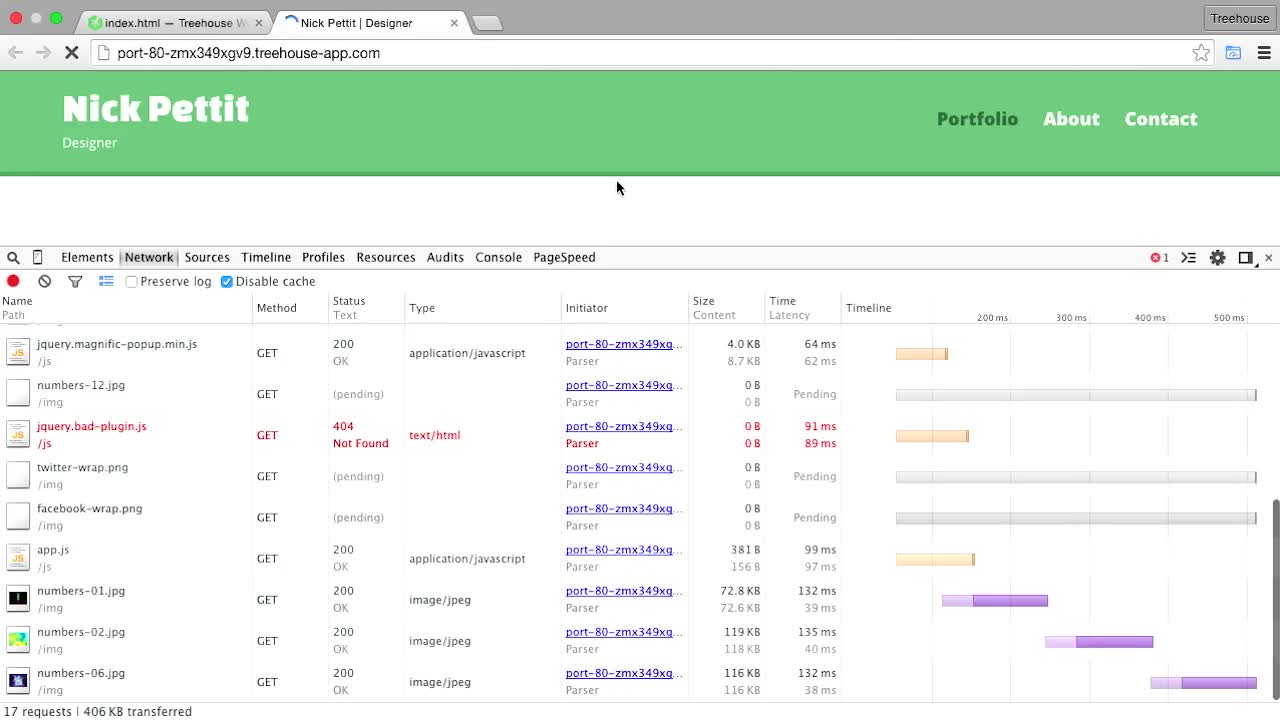This screenshot has height=720, width=1280.
Task: Bookmark the page with the star icon
Action: click(1201, 52)
